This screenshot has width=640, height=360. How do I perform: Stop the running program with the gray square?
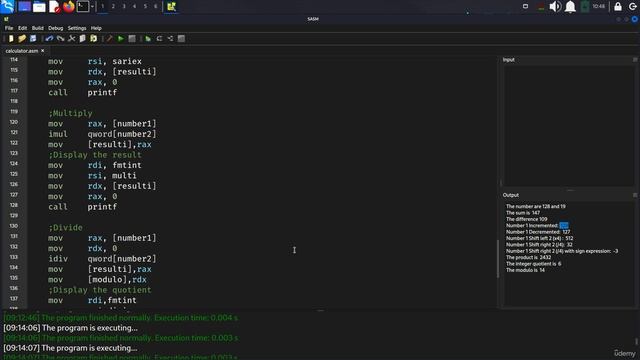click(132, 38)
